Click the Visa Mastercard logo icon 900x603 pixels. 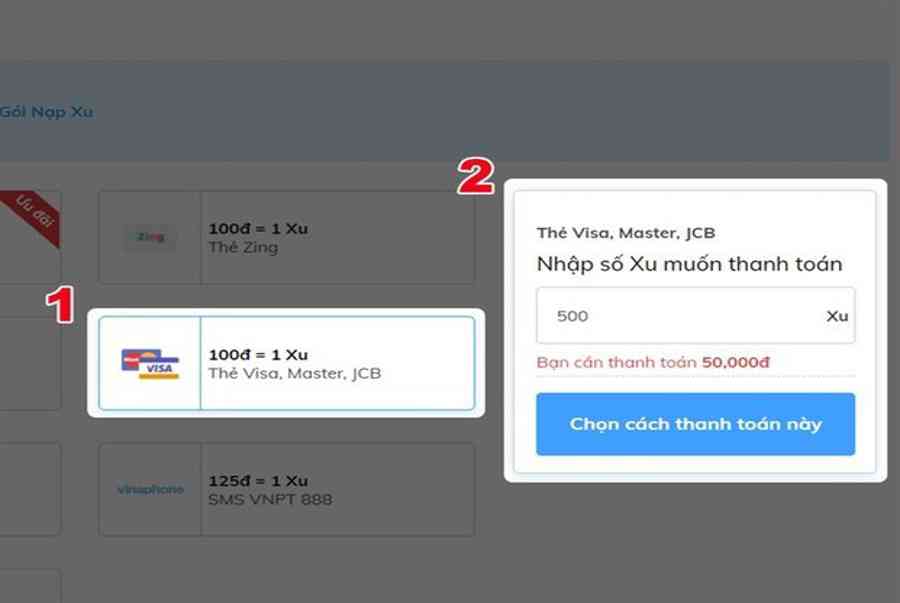[150, 364]
